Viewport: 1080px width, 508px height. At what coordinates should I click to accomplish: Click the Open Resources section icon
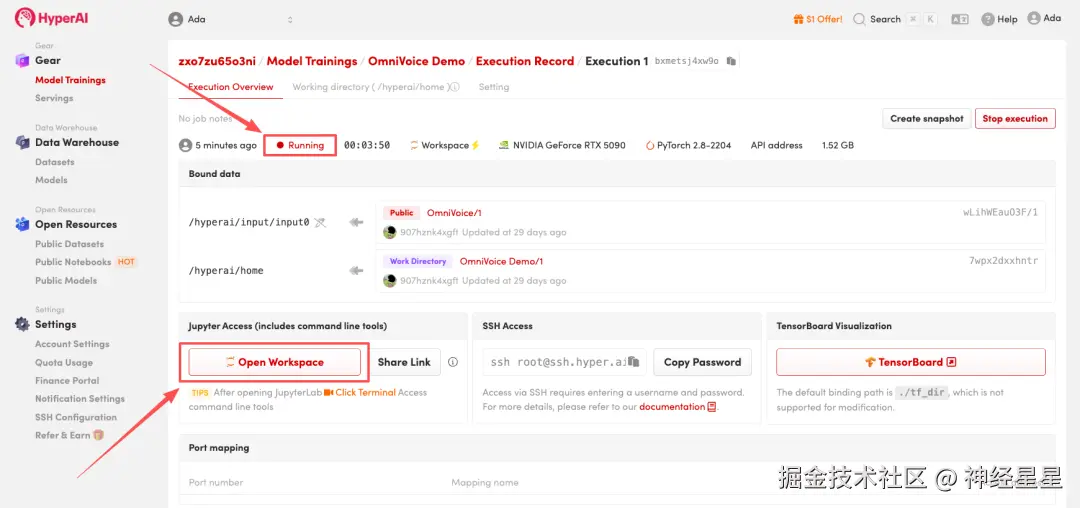tap(22, 224)
